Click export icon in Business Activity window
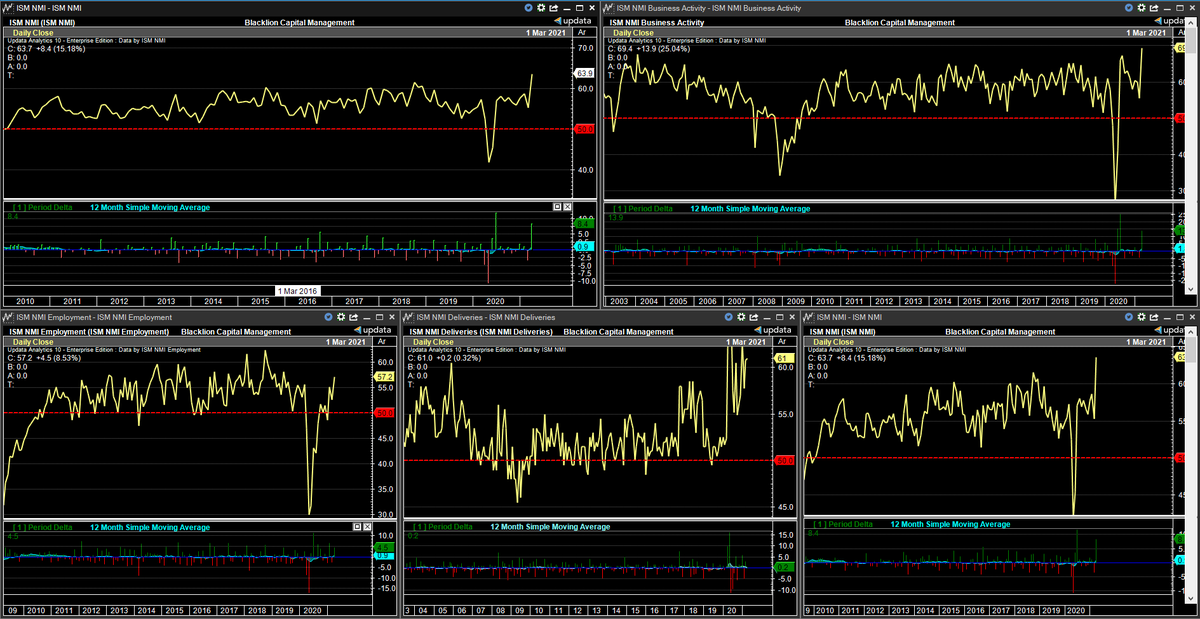This screenshot has width=1200, height=619. tap(1154, 8)
